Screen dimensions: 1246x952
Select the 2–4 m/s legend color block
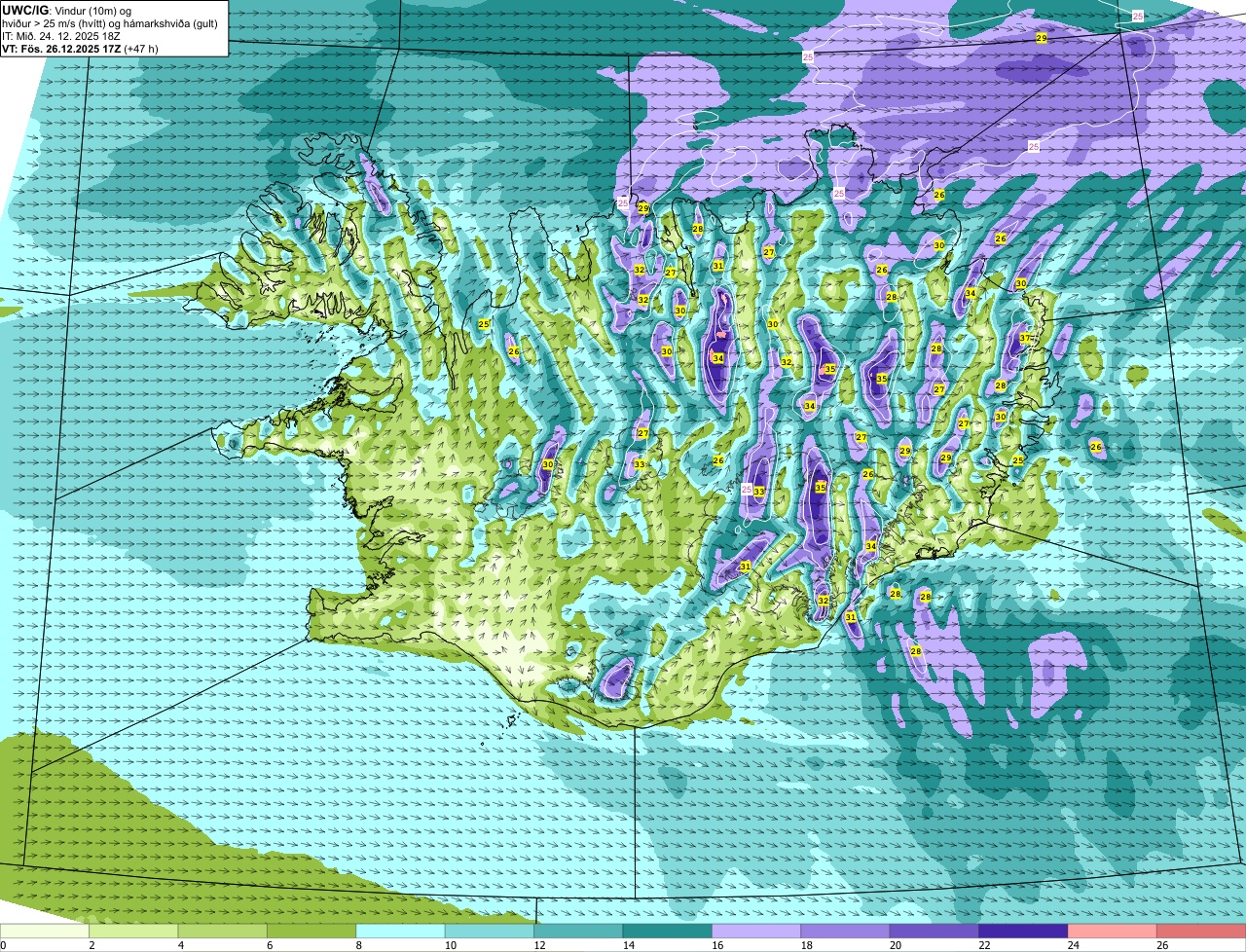pos(133,932)
